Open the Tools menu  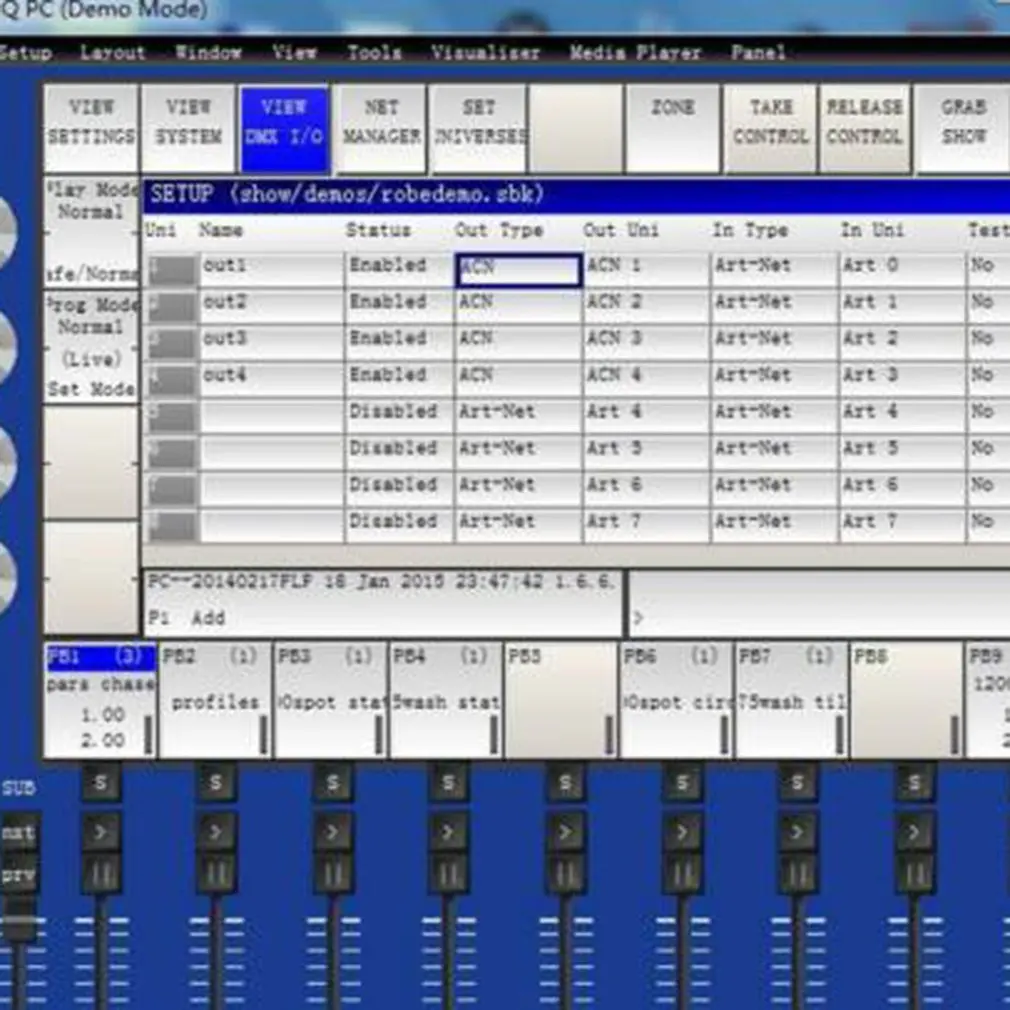coord(374,52)
